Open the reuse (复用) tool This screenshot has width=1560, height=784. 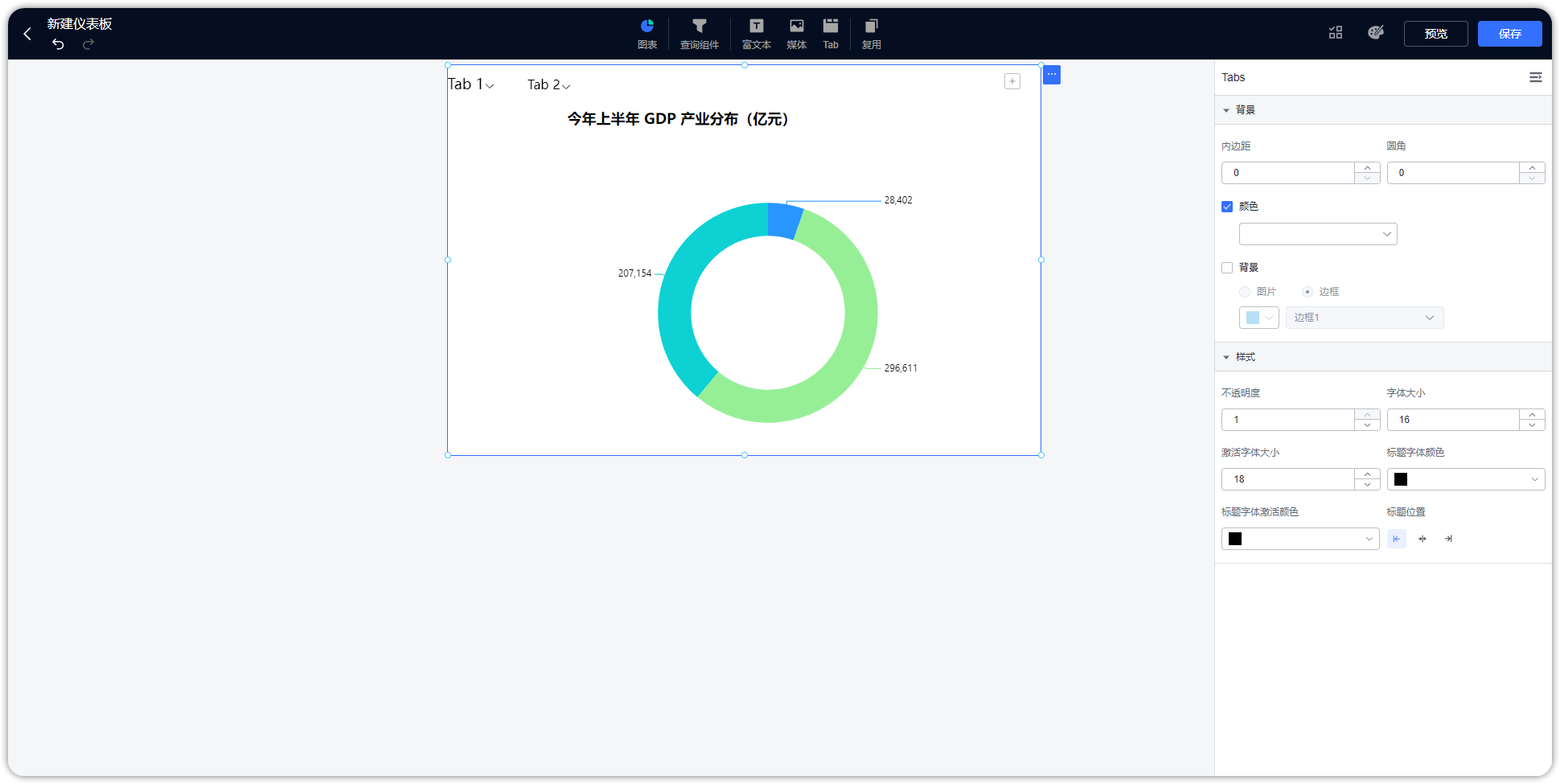(872, 34)
